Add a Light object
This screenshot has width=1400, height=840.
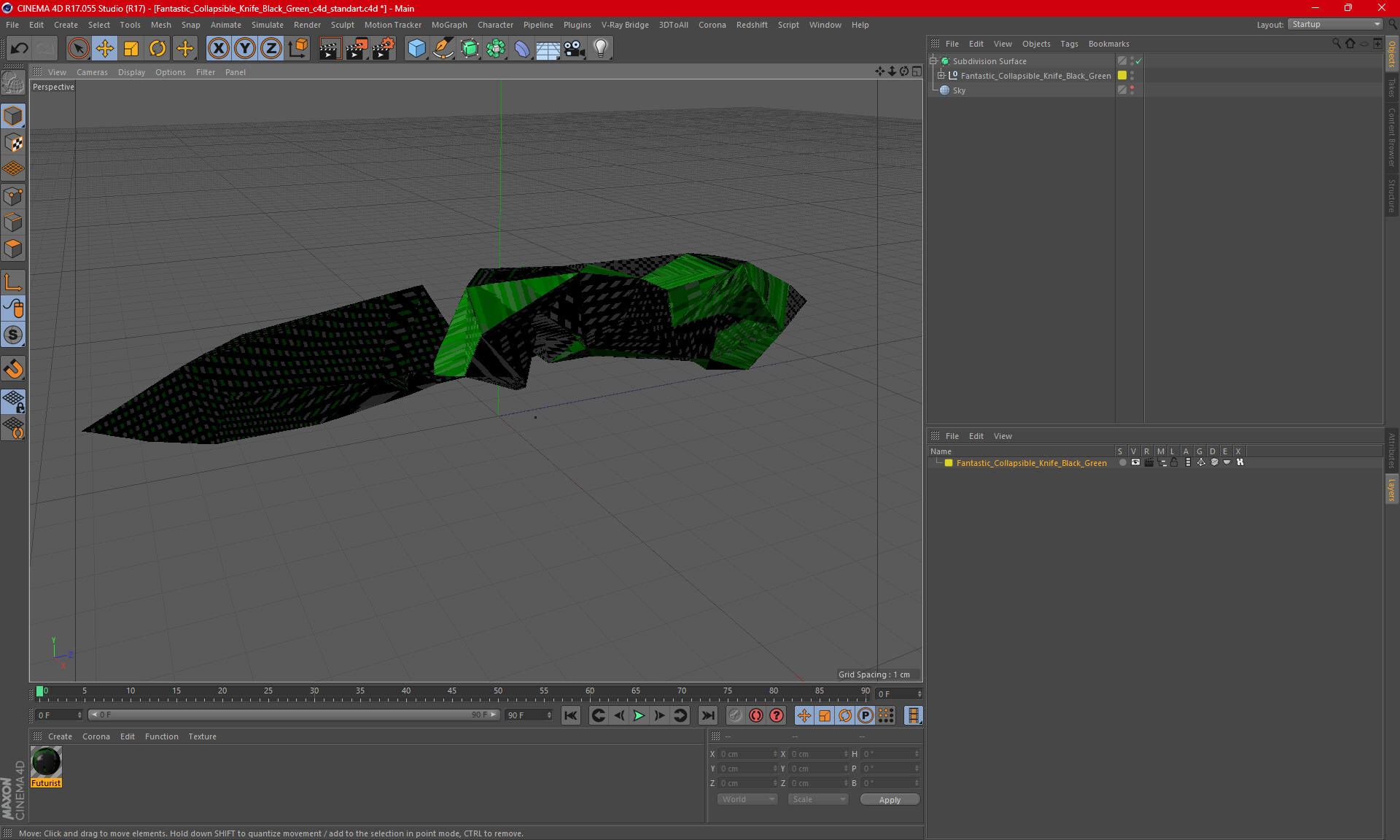point(601,49)
